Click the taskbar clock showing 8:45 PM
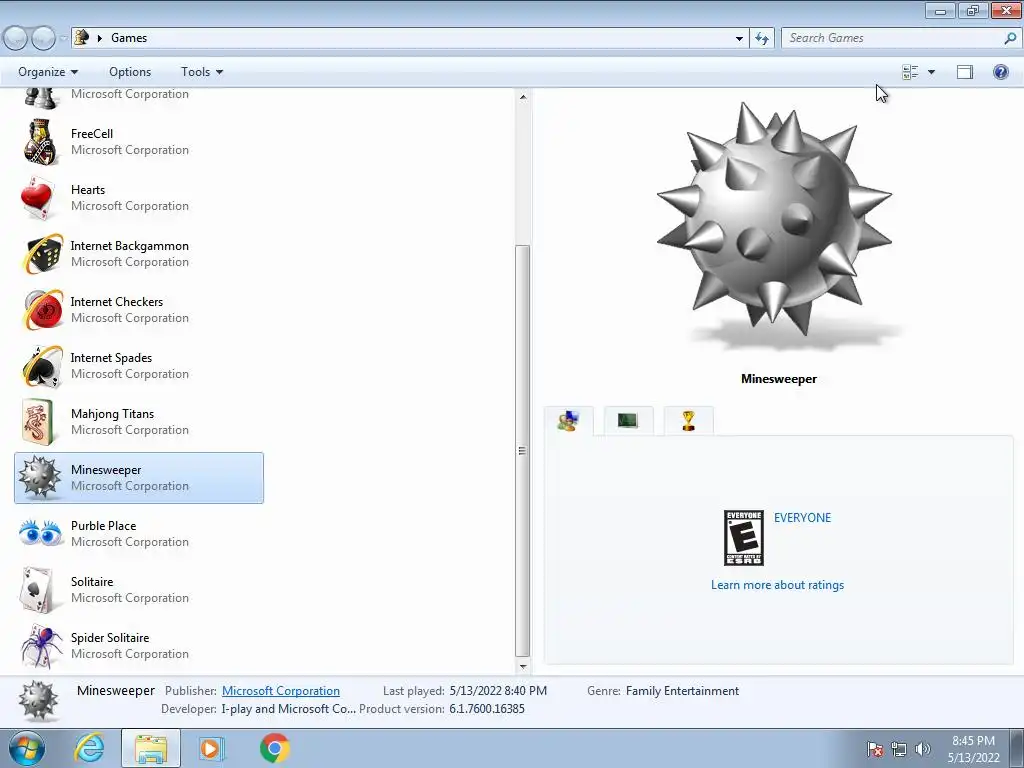This screenshot has height=768, width=1024. click(x=973, y=749)
